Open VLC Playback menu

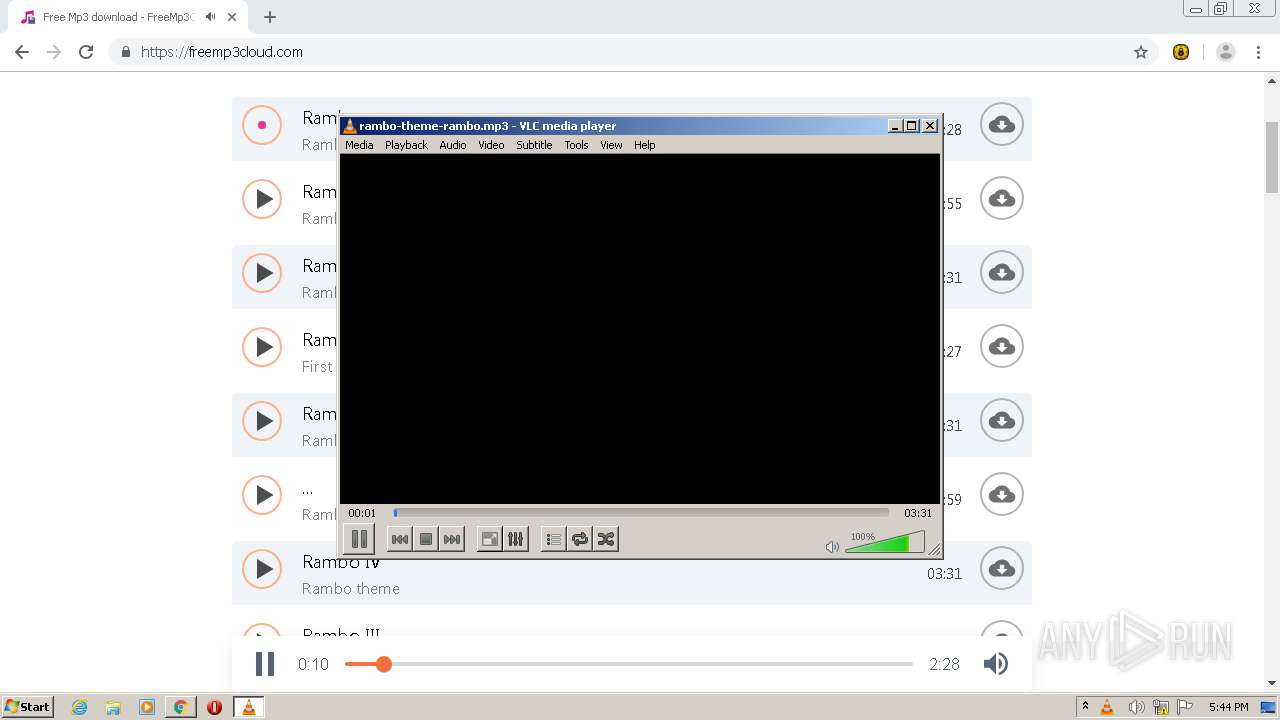tap(406, 145)
